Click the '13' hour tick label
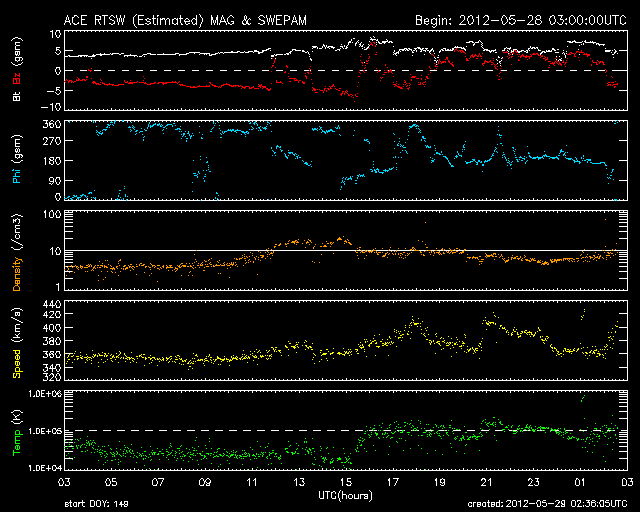The image size is (640, 512). point(299,482)
